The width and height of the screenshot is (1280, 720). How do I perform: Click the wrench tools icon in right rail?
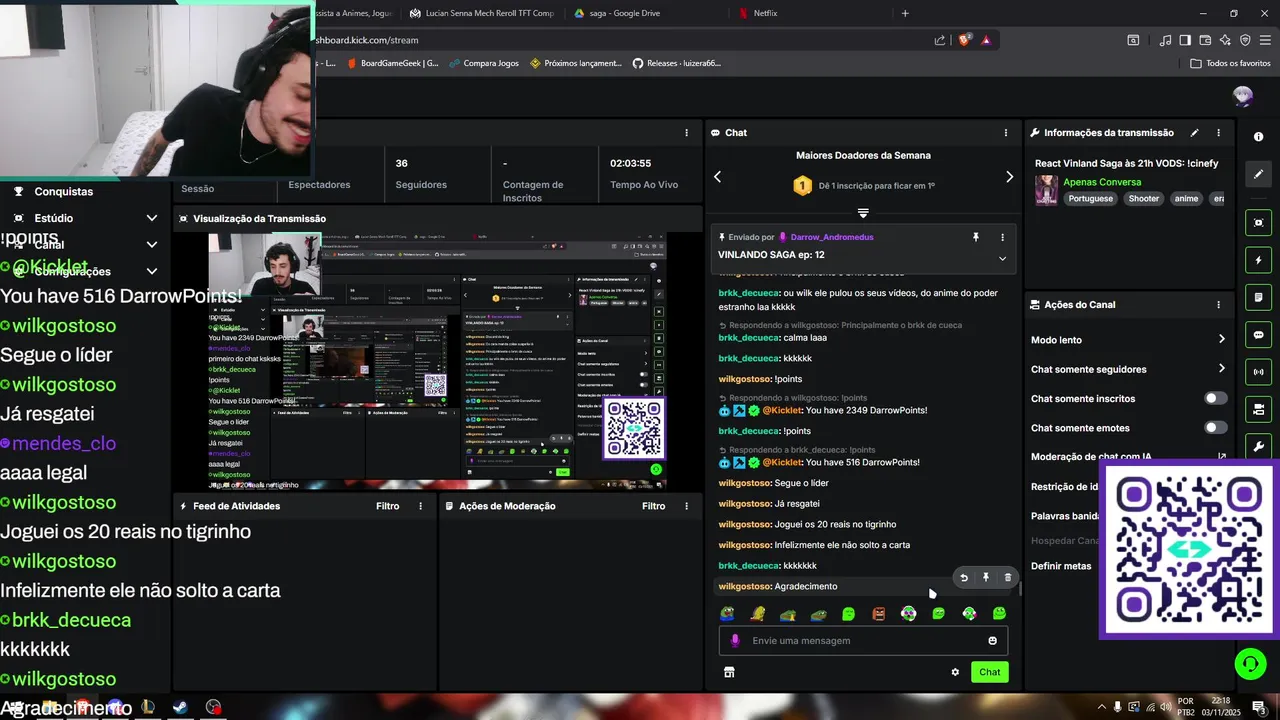click(x=1258, y=447)
